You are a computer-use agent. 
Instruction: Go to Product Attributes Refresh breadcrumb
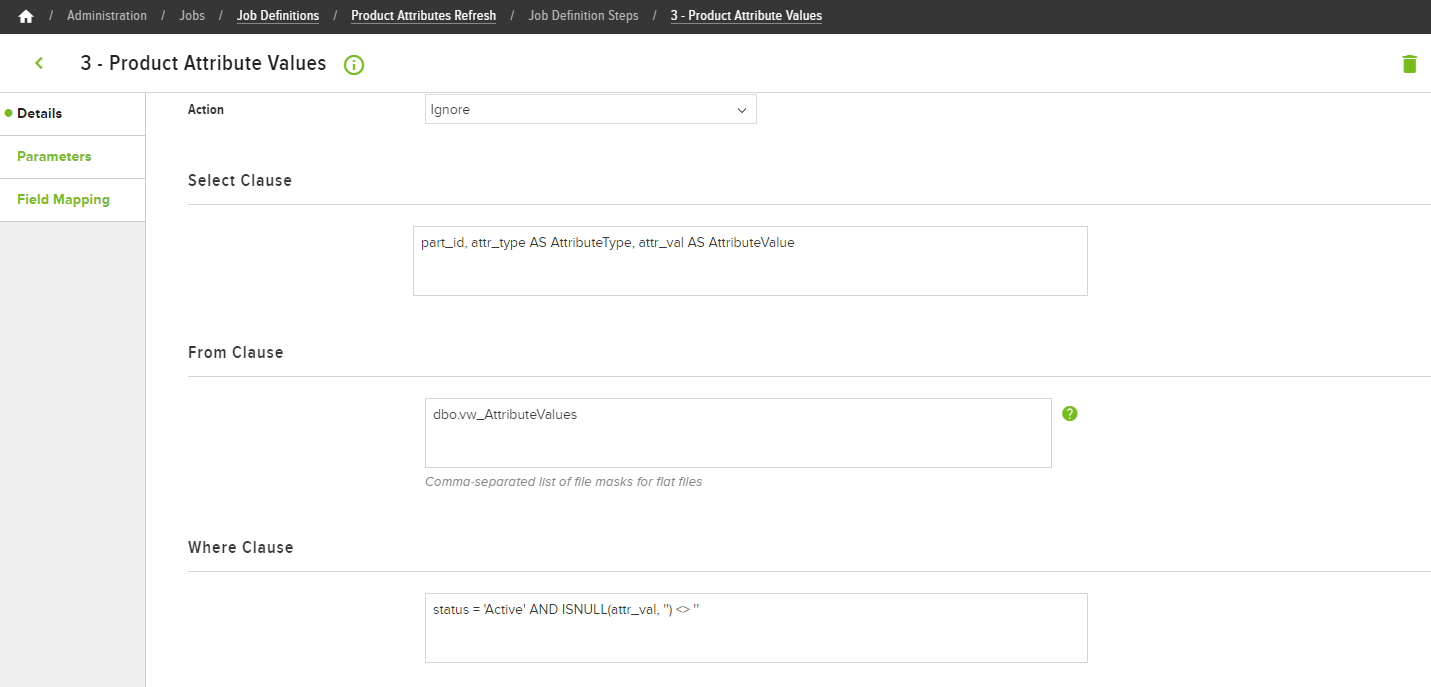click(423, 16)
